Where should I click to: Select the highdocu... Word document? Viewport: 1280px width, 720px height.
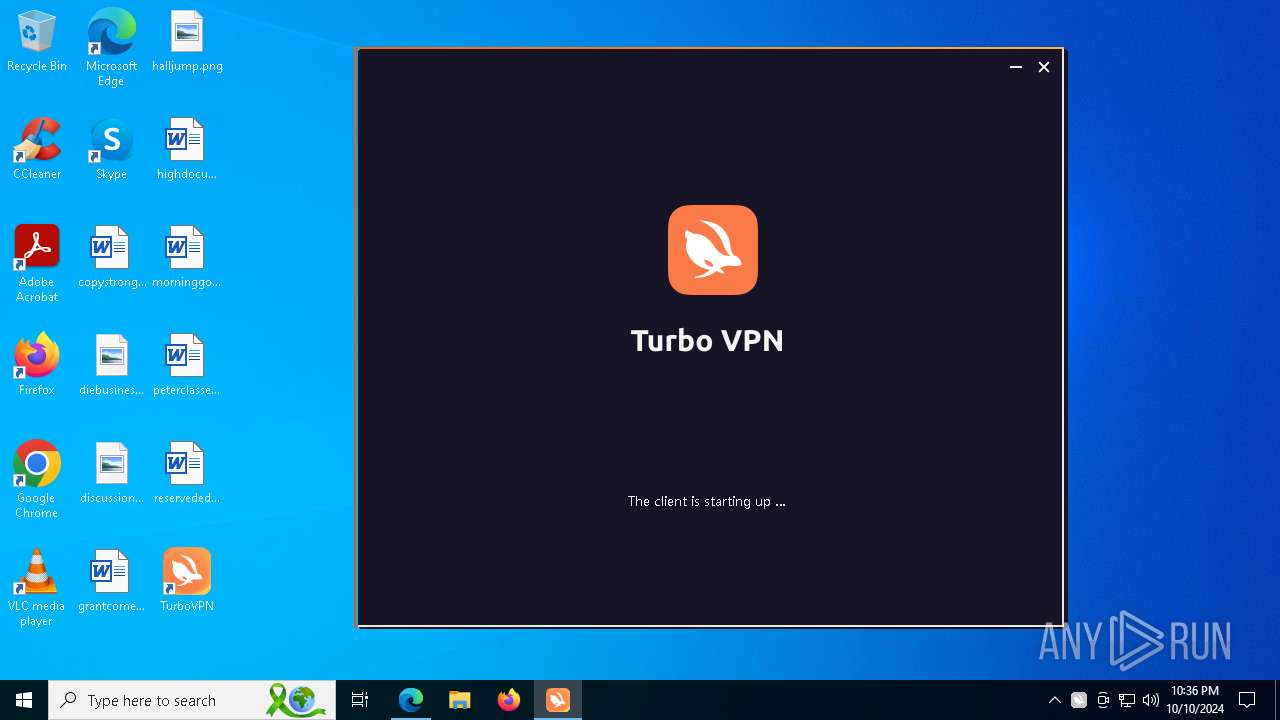[x=187, y=150]
